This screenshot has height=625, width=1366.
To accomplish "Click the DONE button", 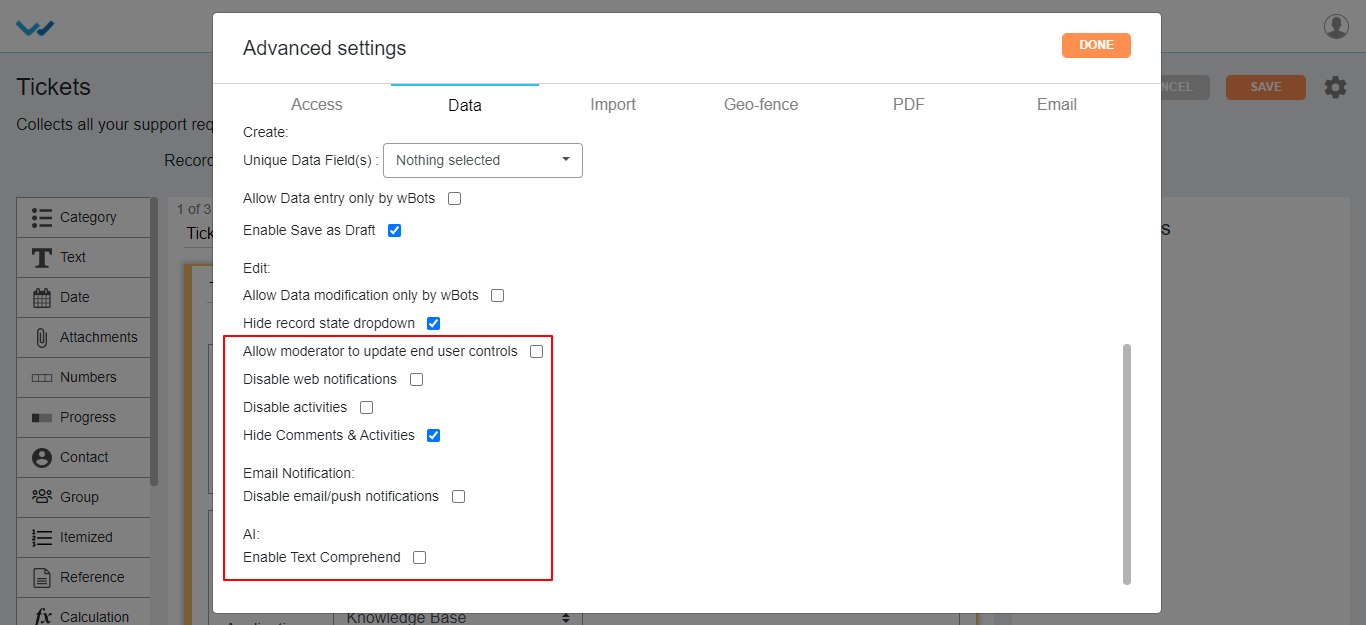I will tap(1096, 45).
